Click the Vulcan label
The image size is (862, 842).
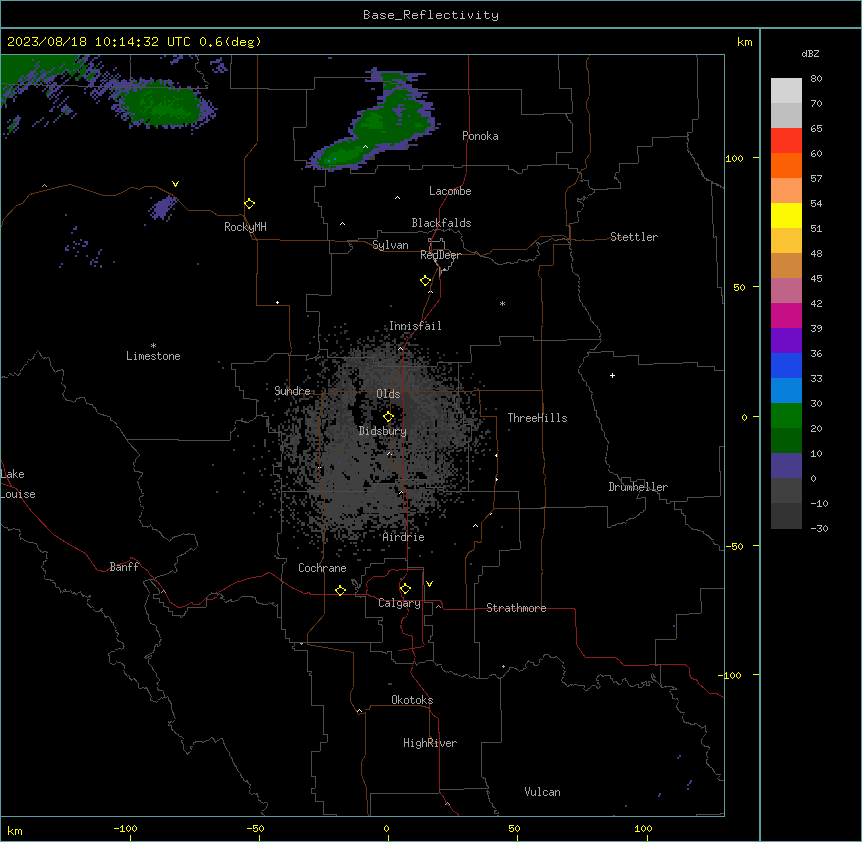542,792
